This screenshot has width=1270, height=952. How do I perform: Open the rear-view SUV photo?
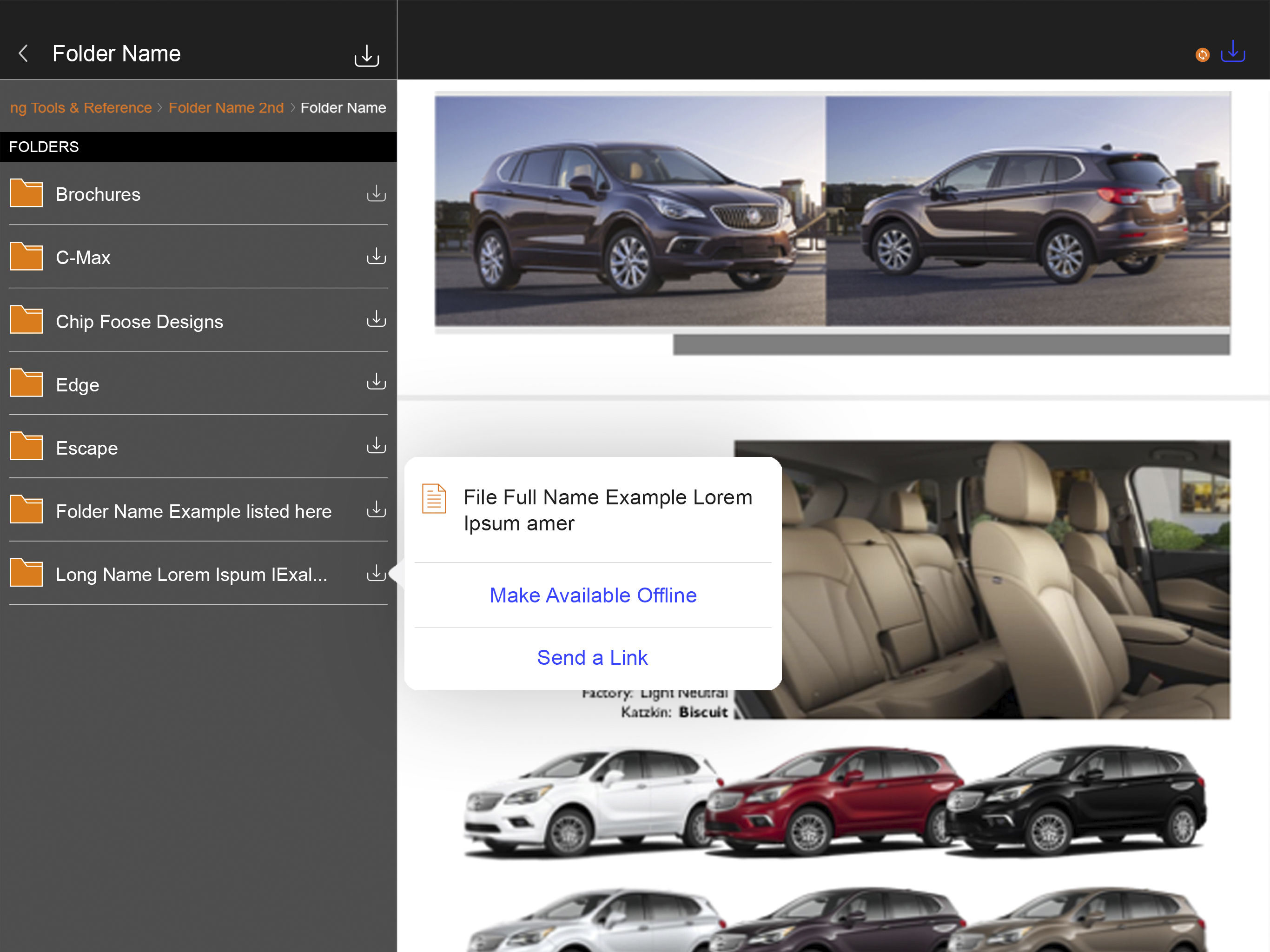pos(1028,211)
